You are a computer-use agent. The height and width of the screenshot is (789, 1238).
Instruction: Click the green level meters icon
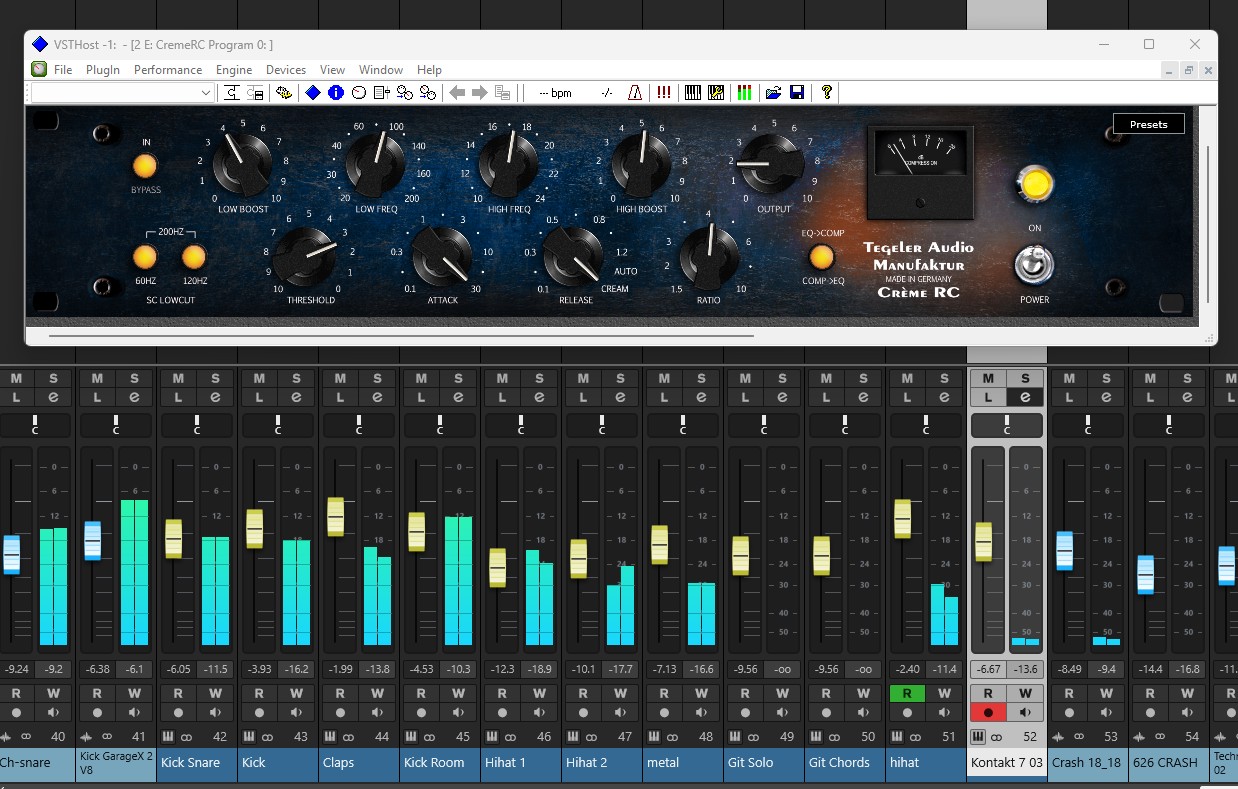click(744, 93)
